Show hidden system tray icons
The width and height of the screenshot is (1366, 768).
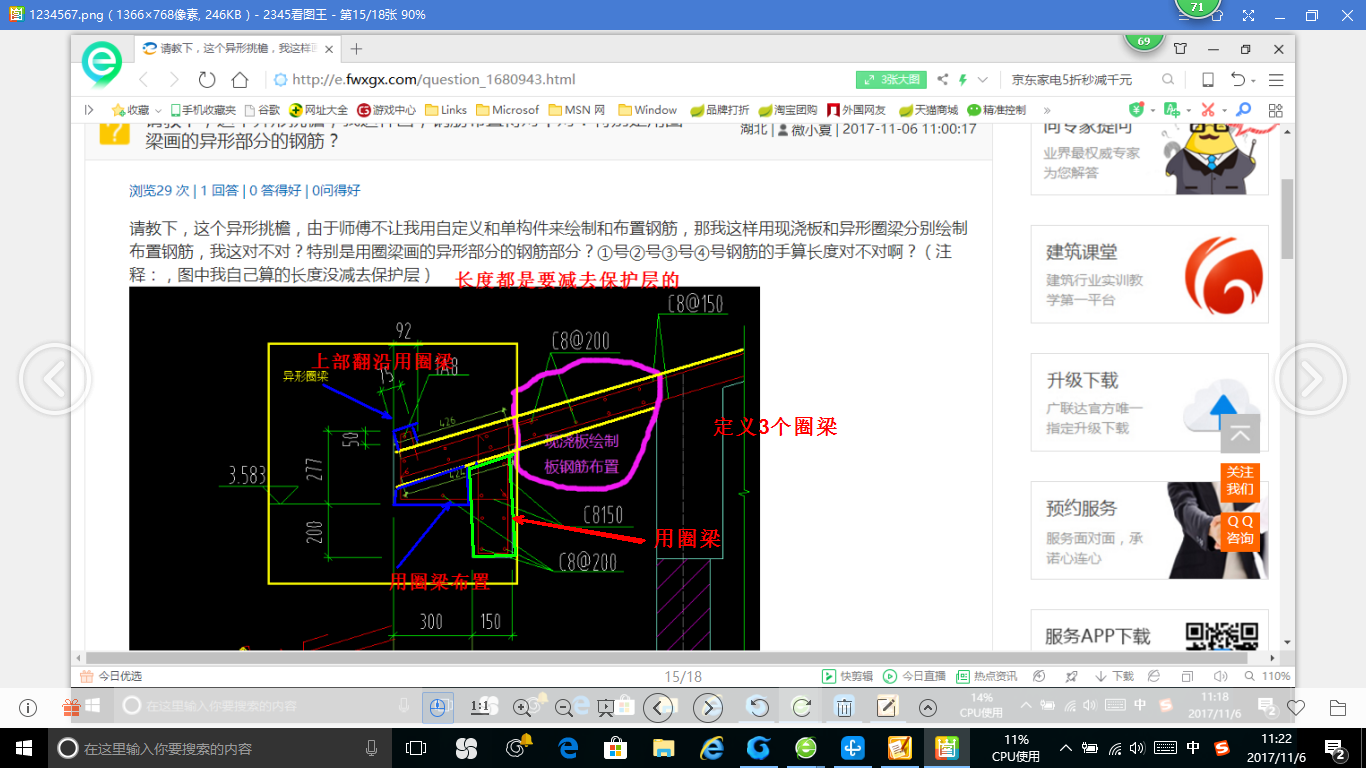tap(1067, 748)
